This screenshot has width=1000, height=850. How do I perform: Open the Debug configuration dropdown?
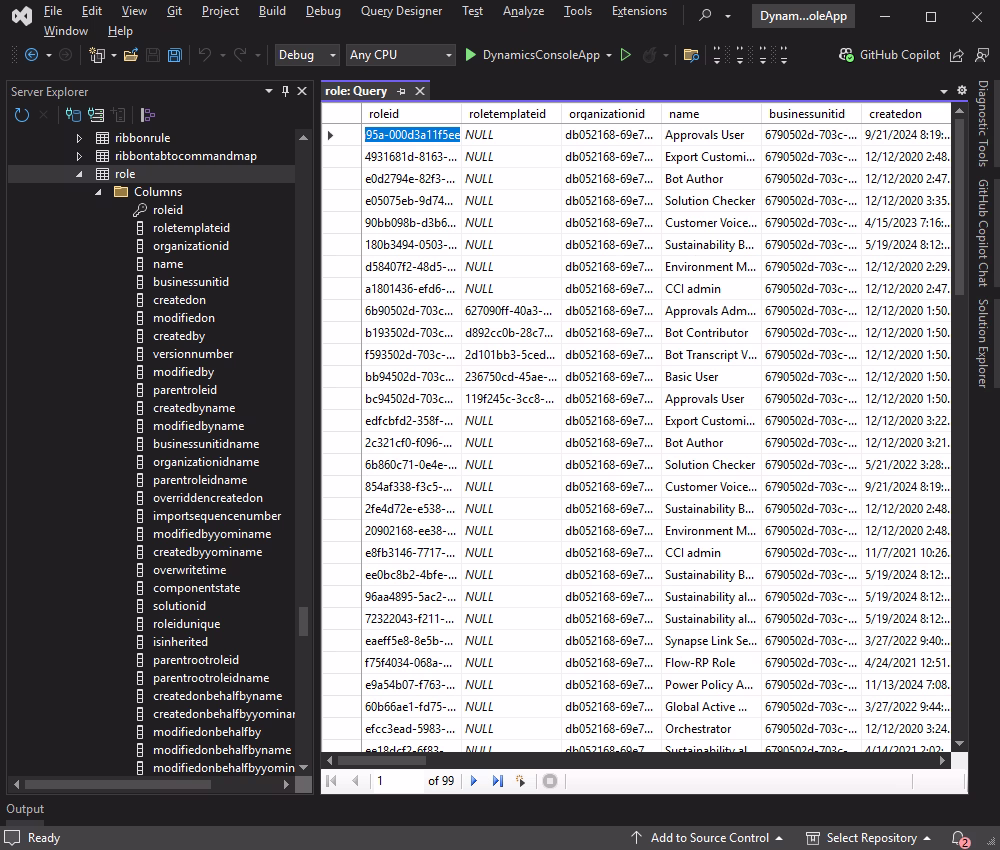point(307,55)
